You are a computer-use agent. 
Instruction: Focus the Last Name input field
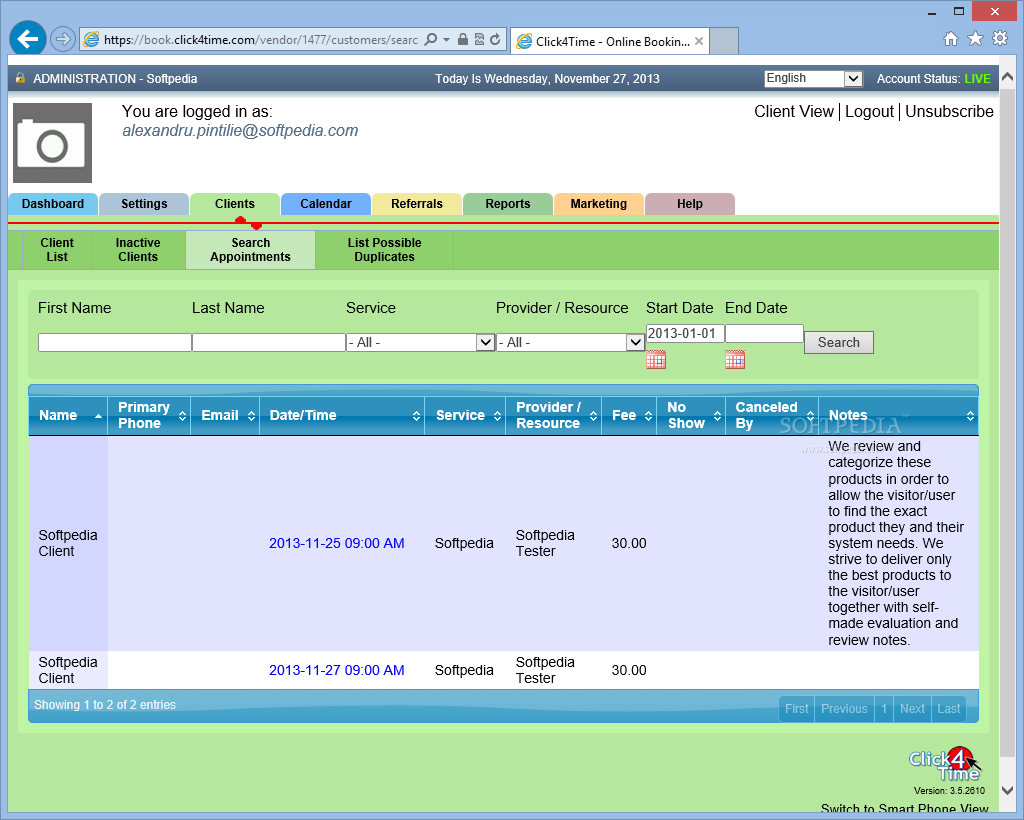tap(268, 342)
